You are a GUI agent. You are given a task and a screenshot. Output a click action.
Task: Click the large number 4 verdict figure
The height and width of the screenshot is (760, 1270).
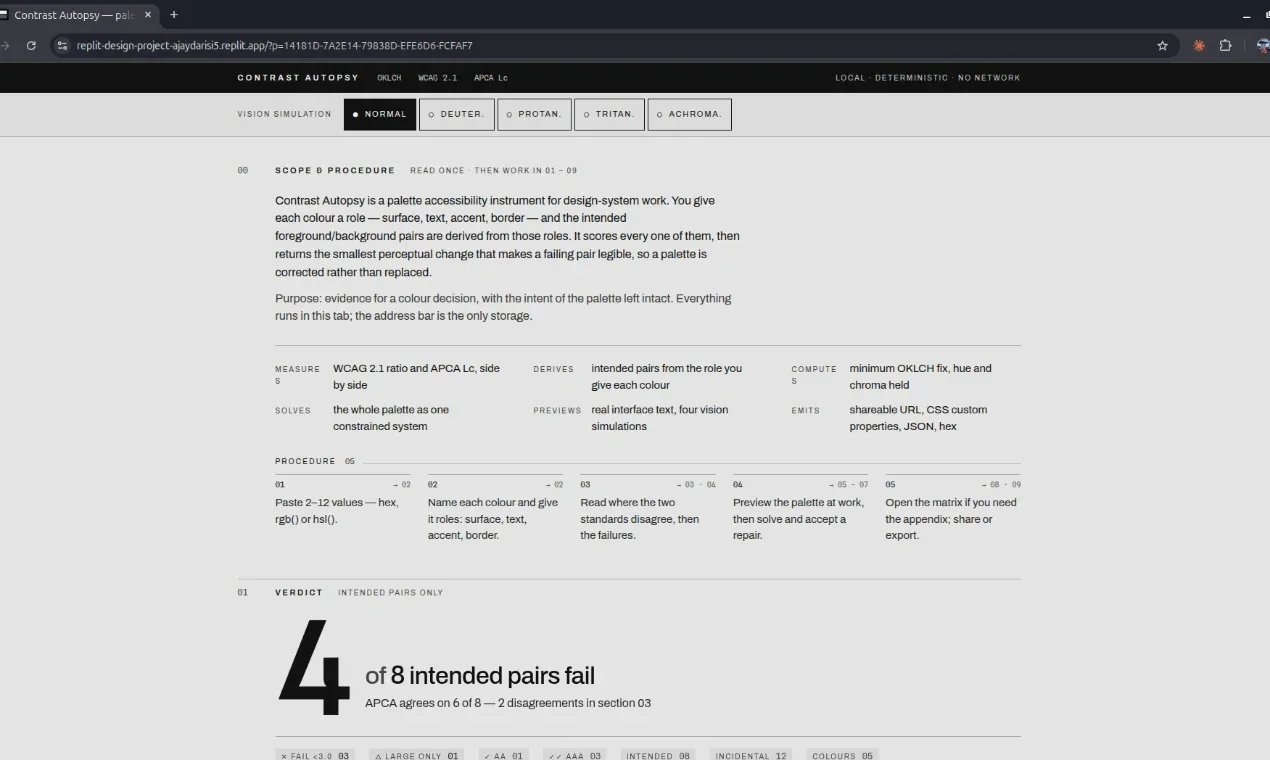314,668
